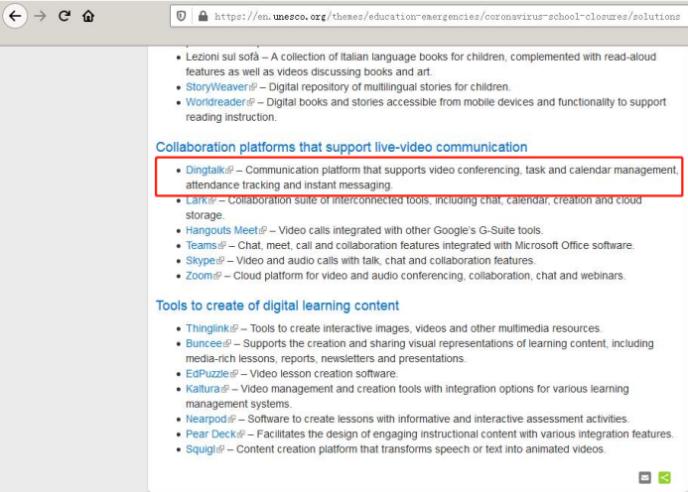This screenshot has height=492, width=688.
Task: Click the external-link icon beside Zoom
Action: tap(217, 276)
